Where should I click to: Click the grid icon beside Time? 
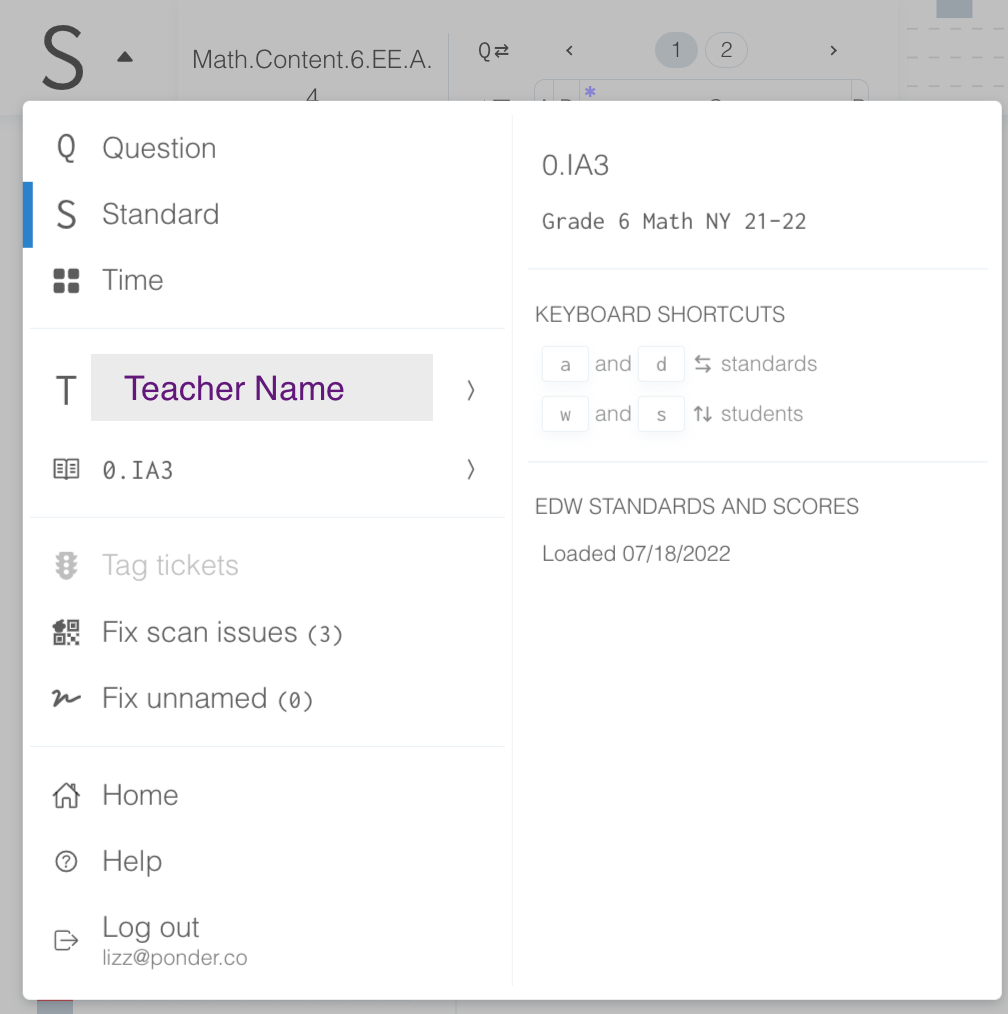(x=66, y=281)
